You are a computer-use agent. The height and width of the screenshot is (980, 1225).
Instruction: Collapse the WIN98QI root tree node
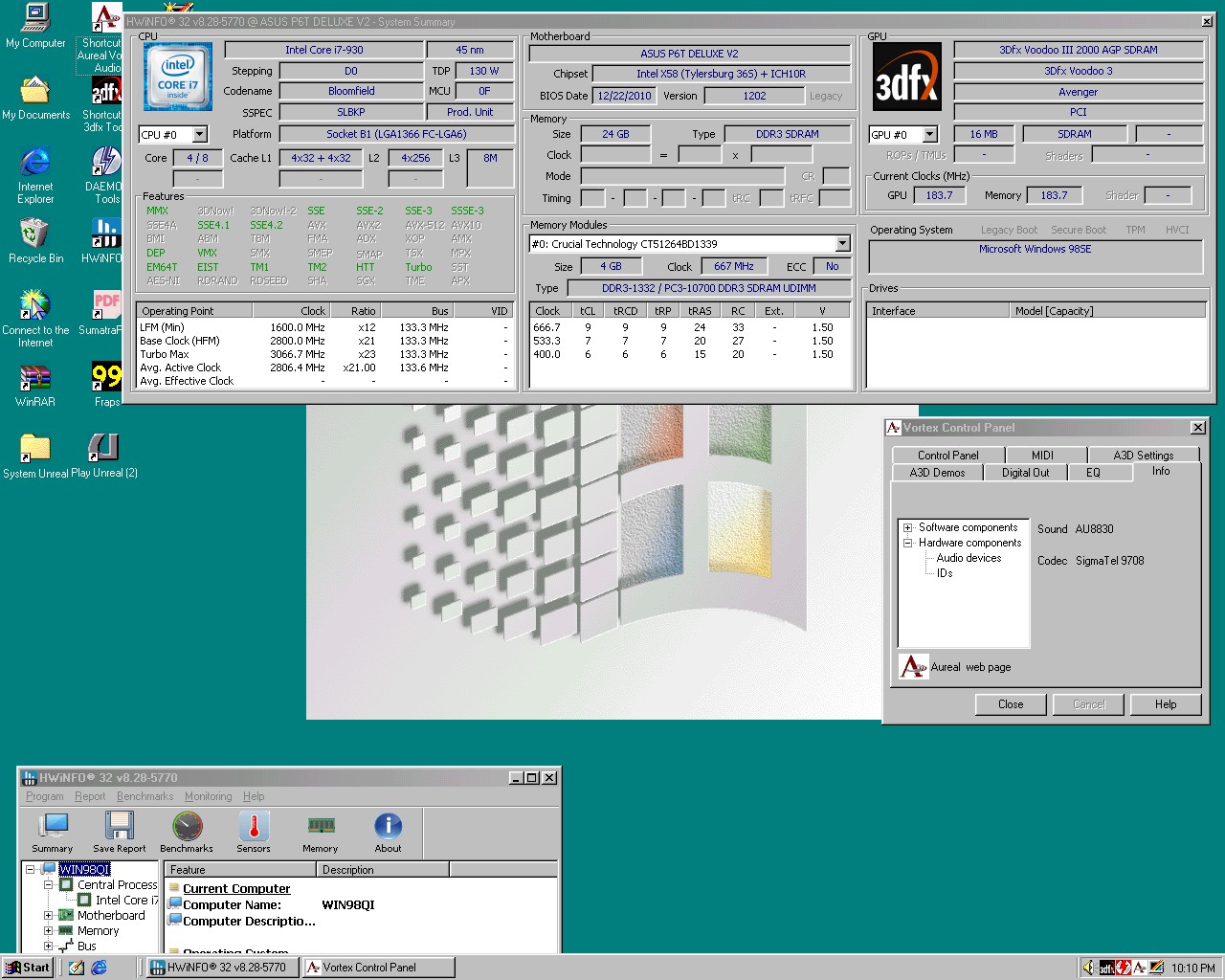[31, 870]
